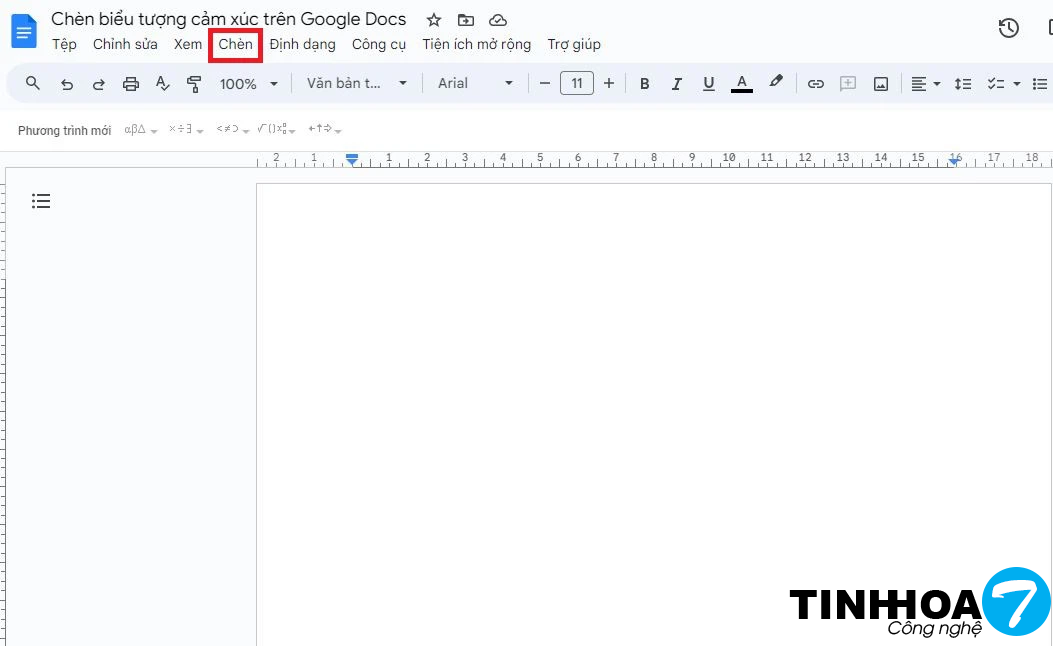Toggle bold formatting
Viewport: 1053px width, 646px height.
coord(645,84)
